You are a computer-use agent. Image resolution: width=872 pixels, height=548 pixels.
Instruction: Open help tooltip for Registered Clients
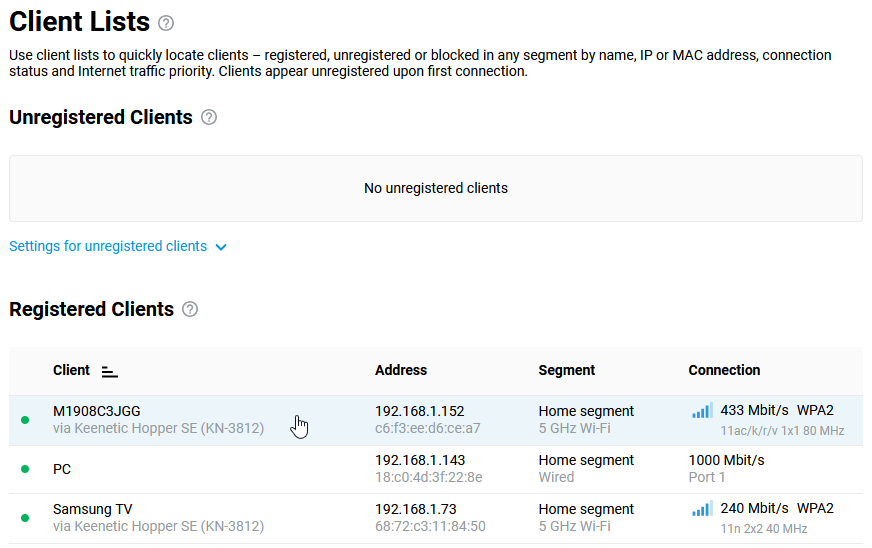coord(190,310)
